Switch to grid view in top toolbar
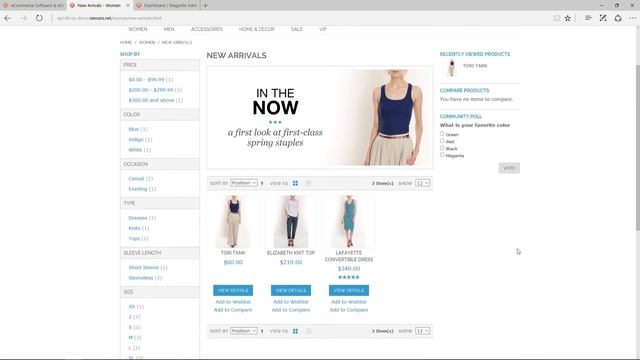Image resolution: width=640 pixels, height=360 pixels. [x=295, y=183]
